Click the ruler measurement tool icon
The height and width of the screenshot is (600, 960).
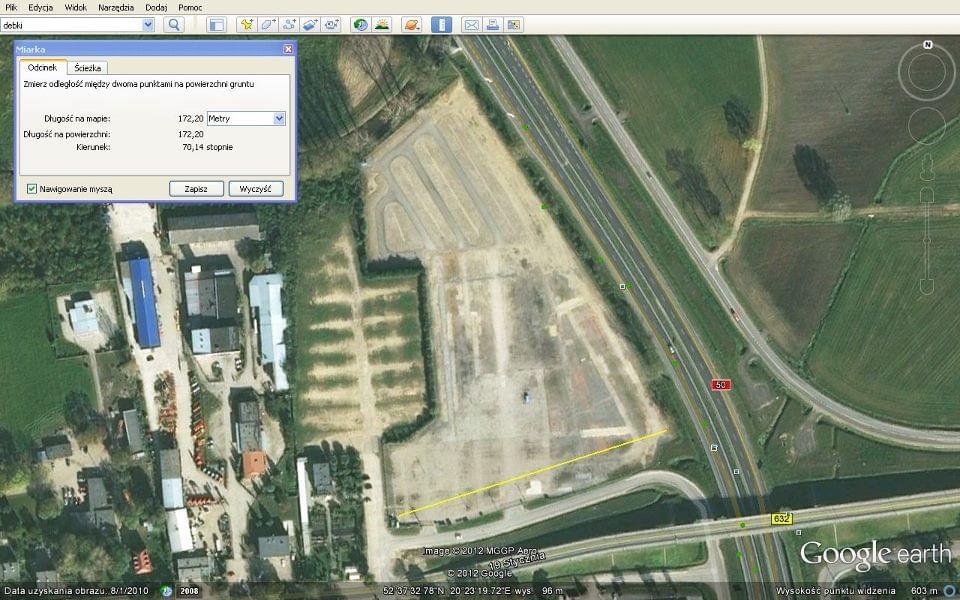(441, 24)
